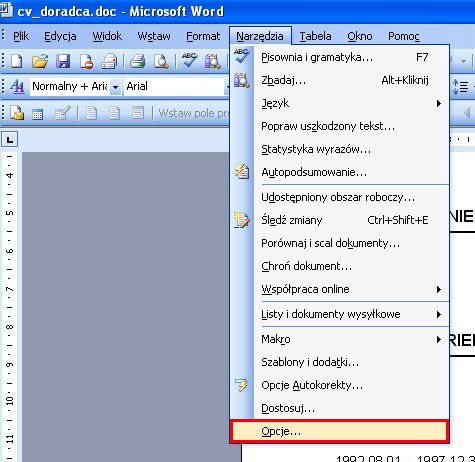The width and height of the screenshot is (475, 462).
Task: Select Zbadaj from the menu
Action: click(x=340, y=80)
